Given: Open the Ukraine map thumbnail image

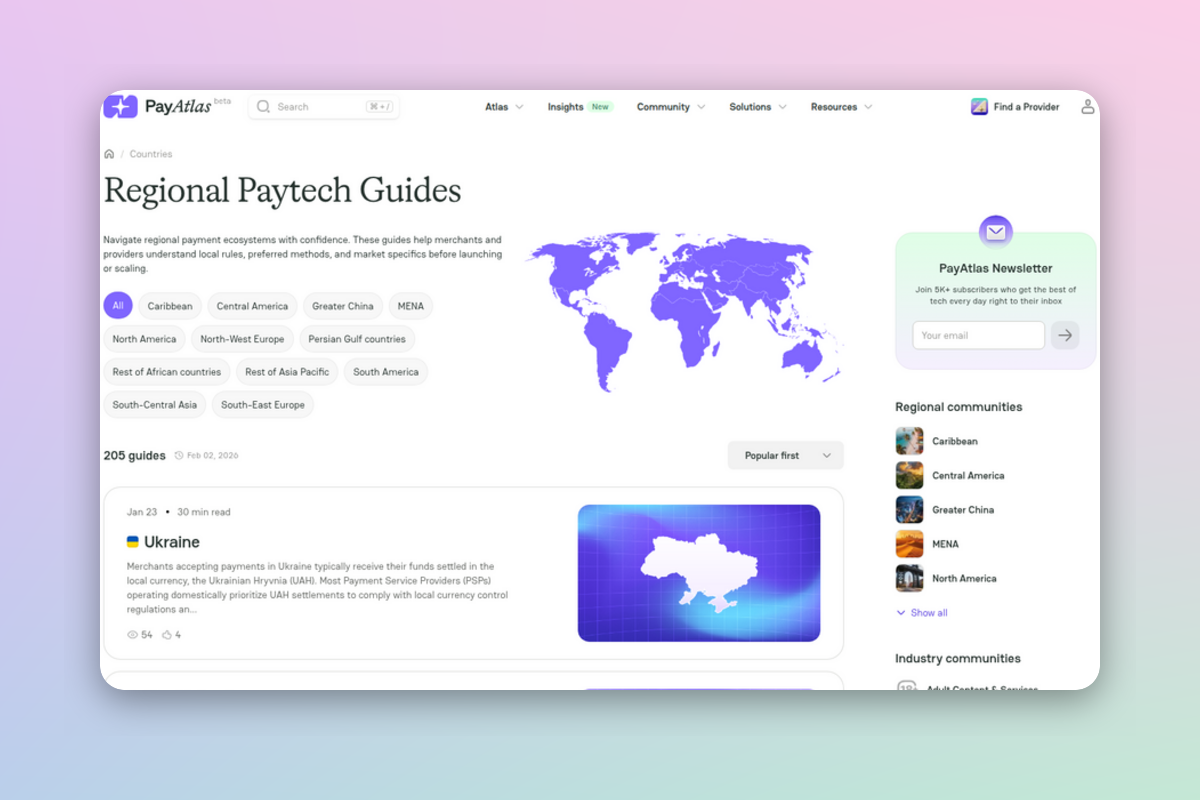Looking at the screenshot, I should [x=699, y=573].
